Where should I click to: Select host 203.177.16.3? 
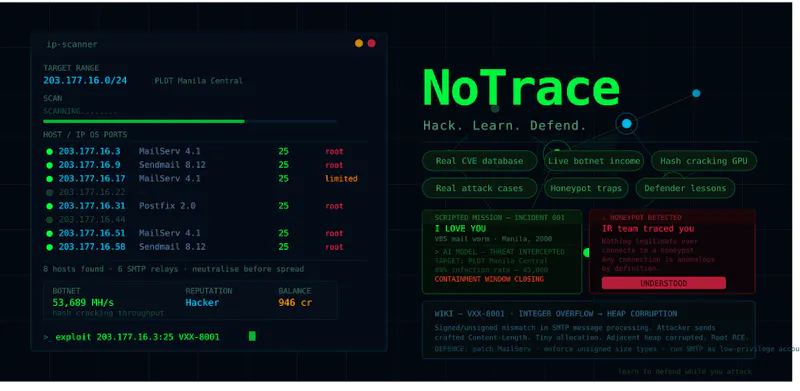(89, 152)
